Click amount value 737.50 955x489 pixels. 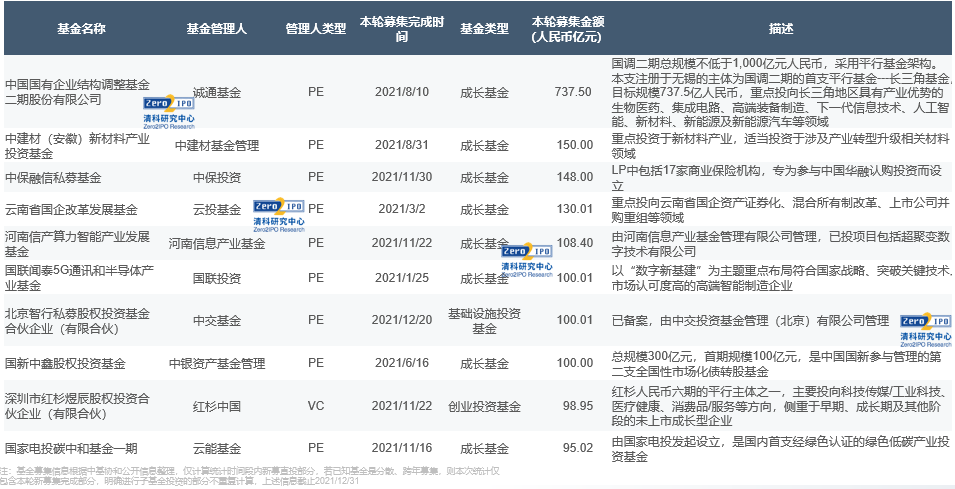(x=573, y=93)
